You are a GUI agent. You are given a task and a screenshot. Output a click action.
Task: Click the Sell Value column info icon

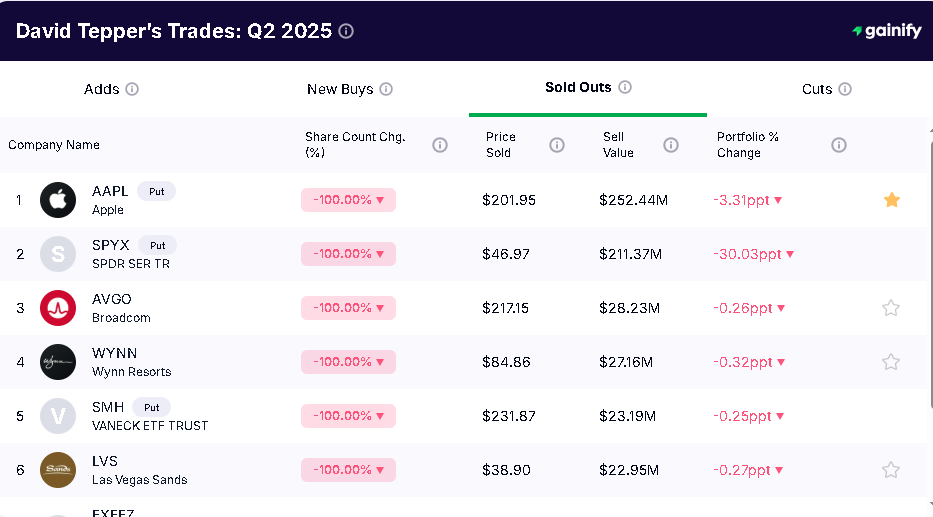(671, 145)
